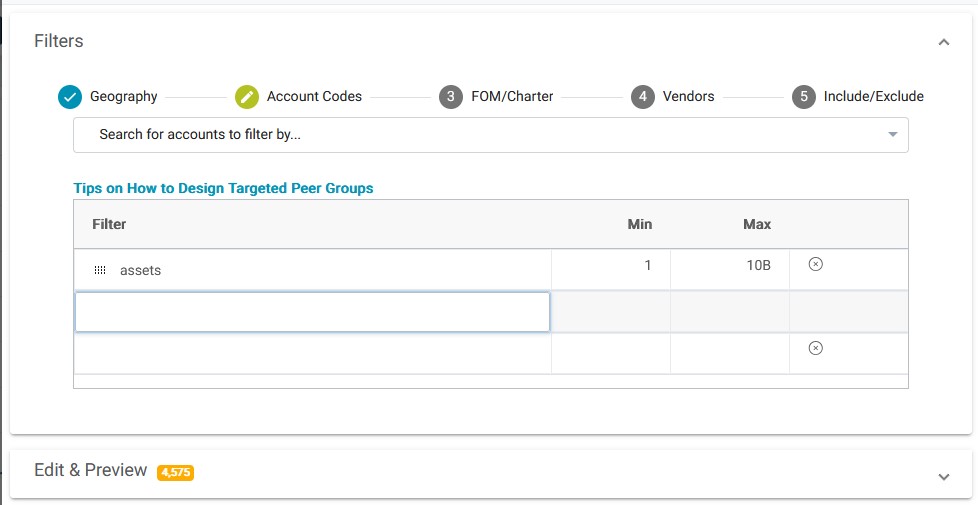
Task: Open the FOM/Charter step label
Action: pyautogui.click(x=512, y=97)
